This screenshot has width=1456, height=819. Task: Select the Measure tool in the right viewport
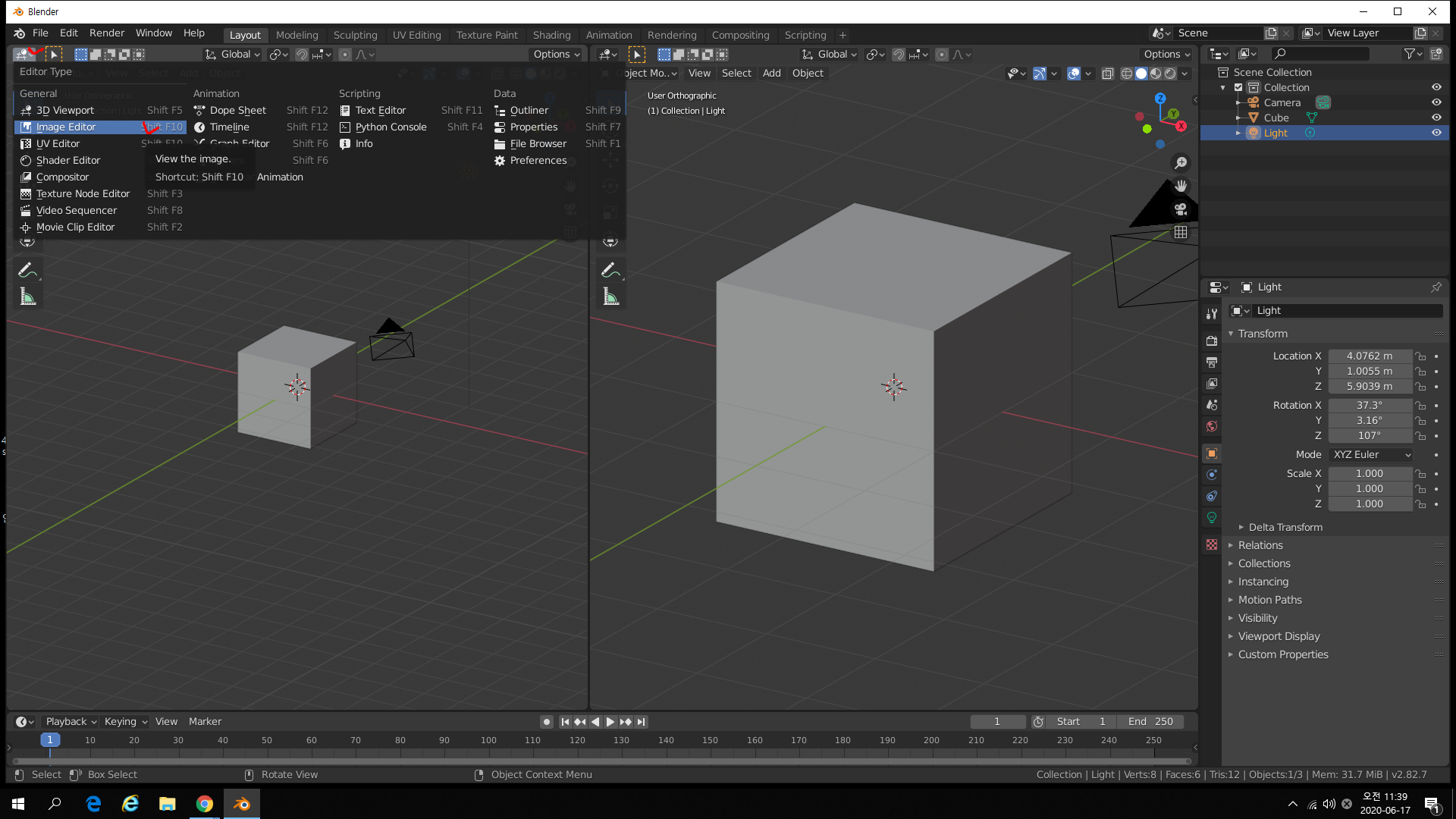[610, 297]
